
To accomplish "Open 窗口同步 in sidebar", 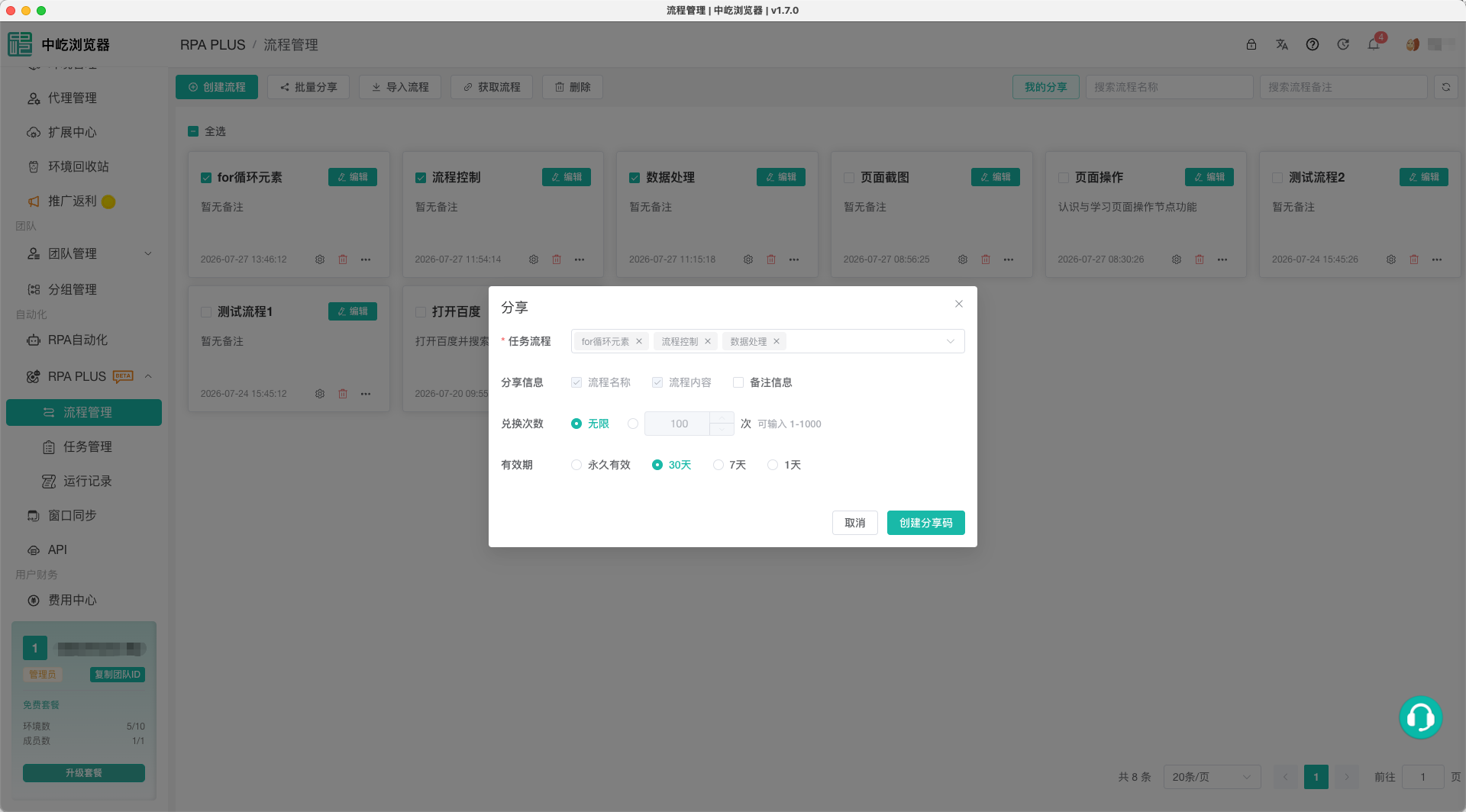I will coord(73,515).
